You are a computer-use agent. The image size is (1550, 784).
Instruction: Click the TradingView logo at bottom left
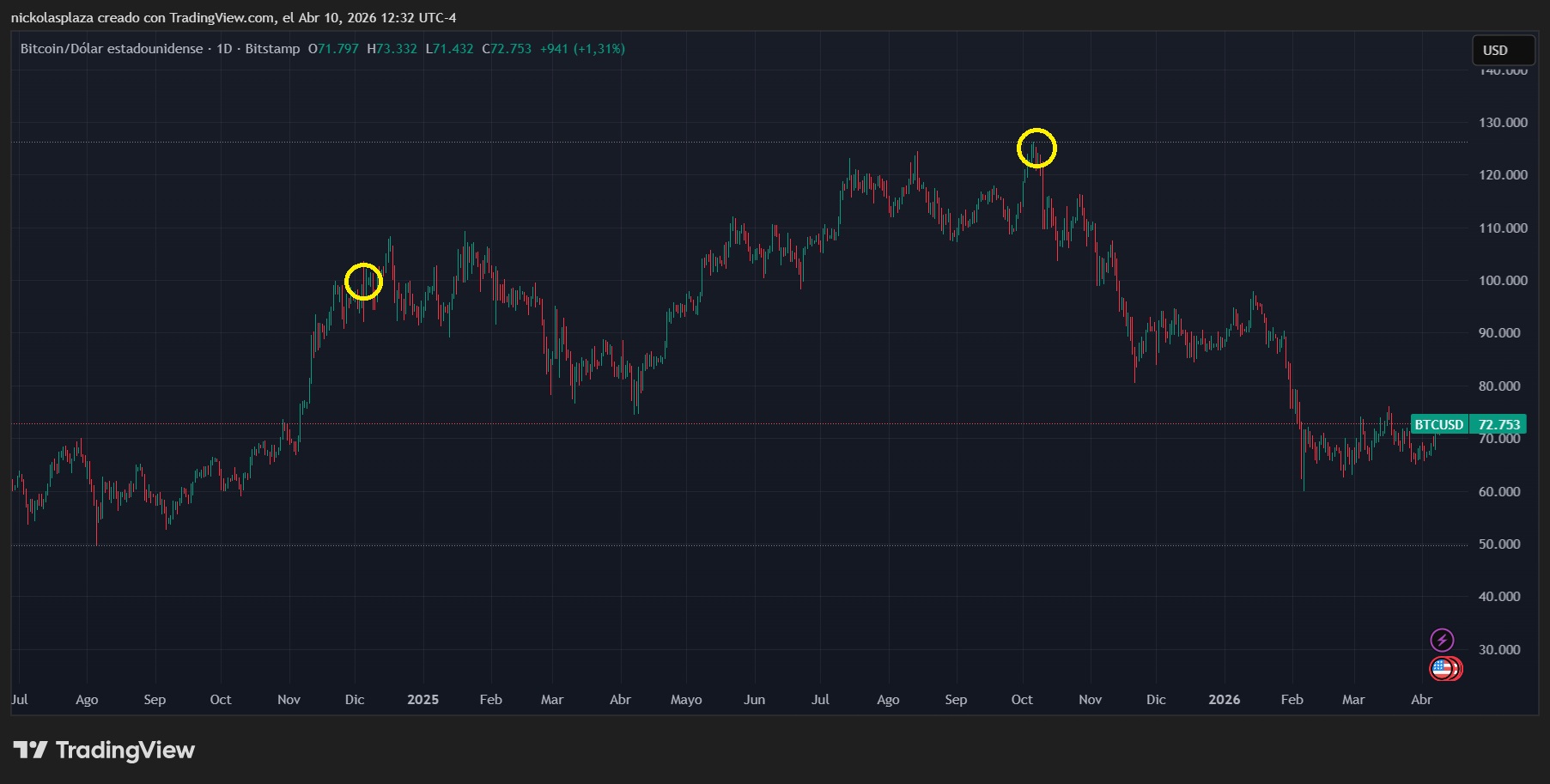point(104,751)
